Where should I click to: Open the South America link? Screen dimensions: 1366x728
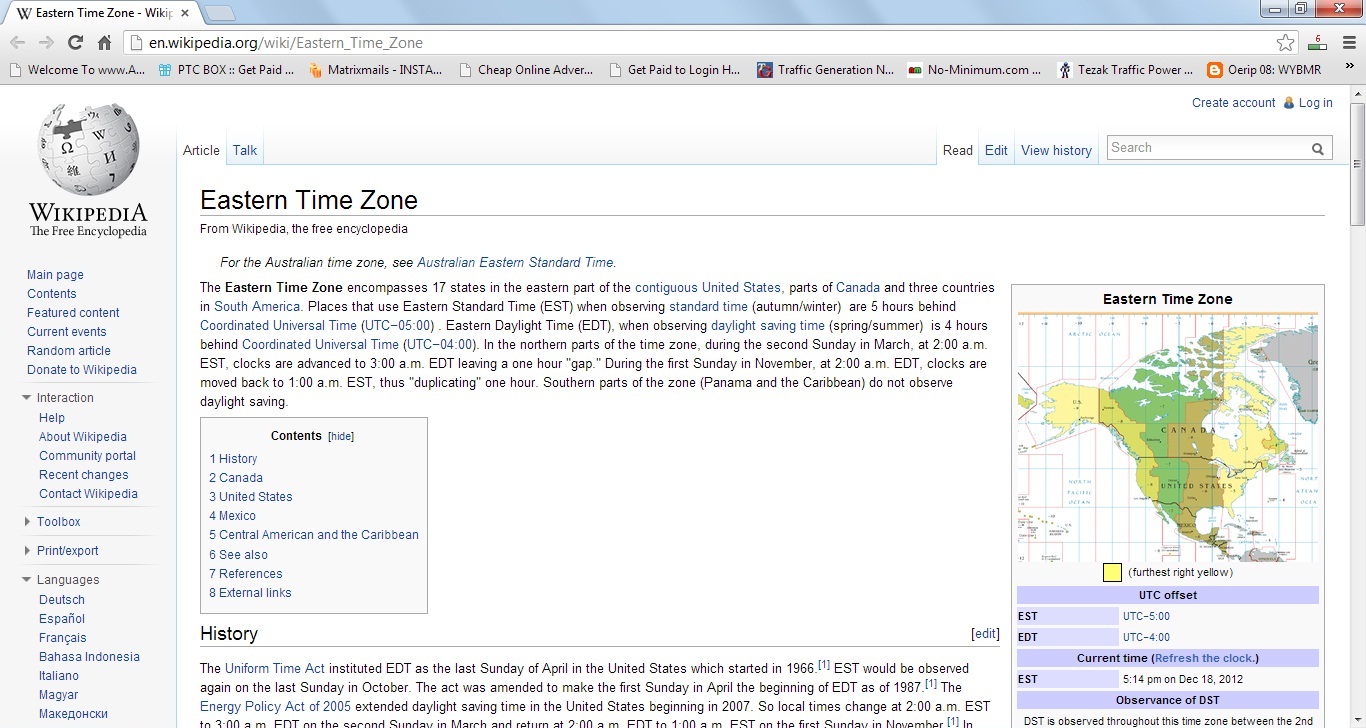pyautogui.click(x=257, y=307)
